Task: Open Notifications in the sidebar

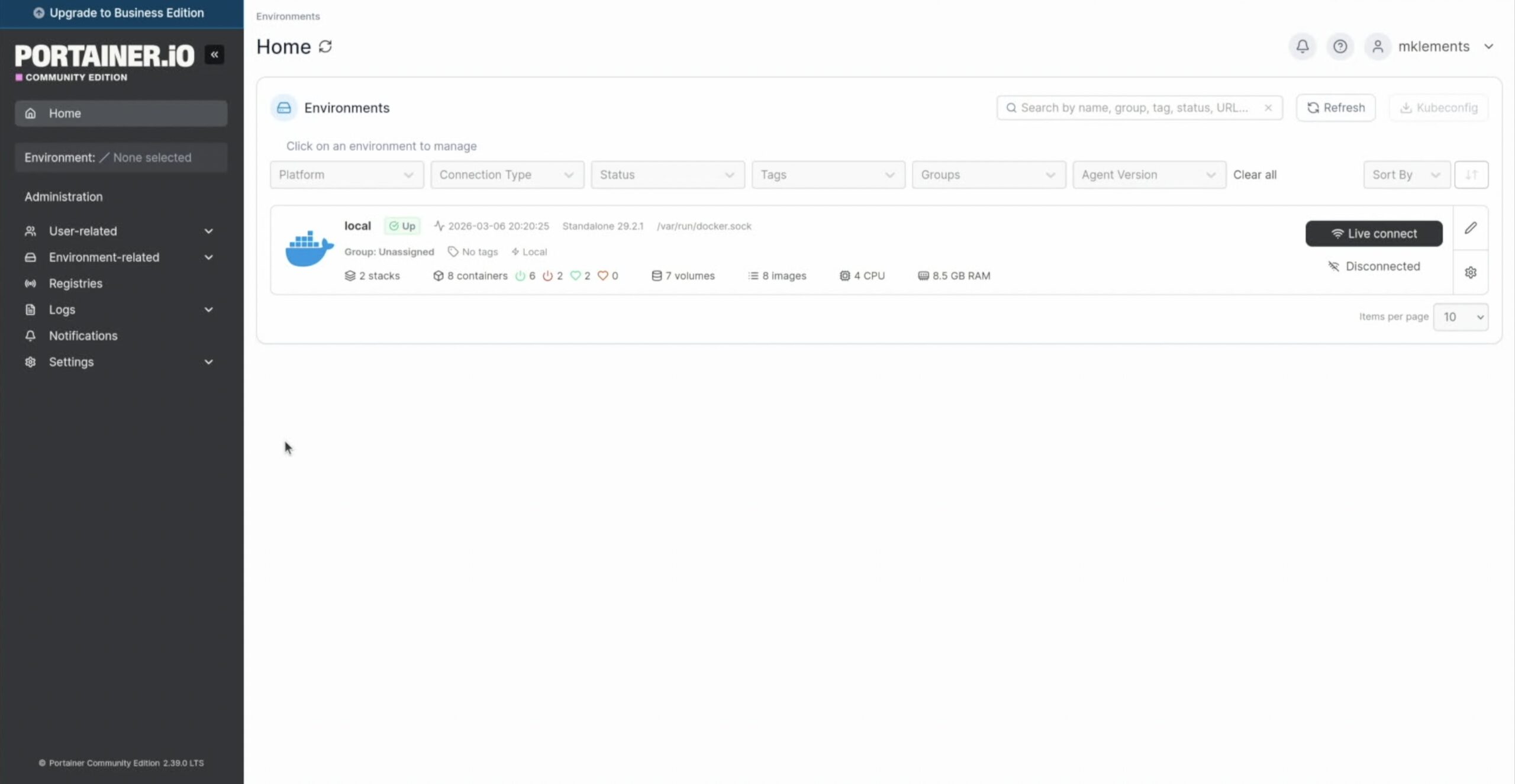Action: pos(83,335)
